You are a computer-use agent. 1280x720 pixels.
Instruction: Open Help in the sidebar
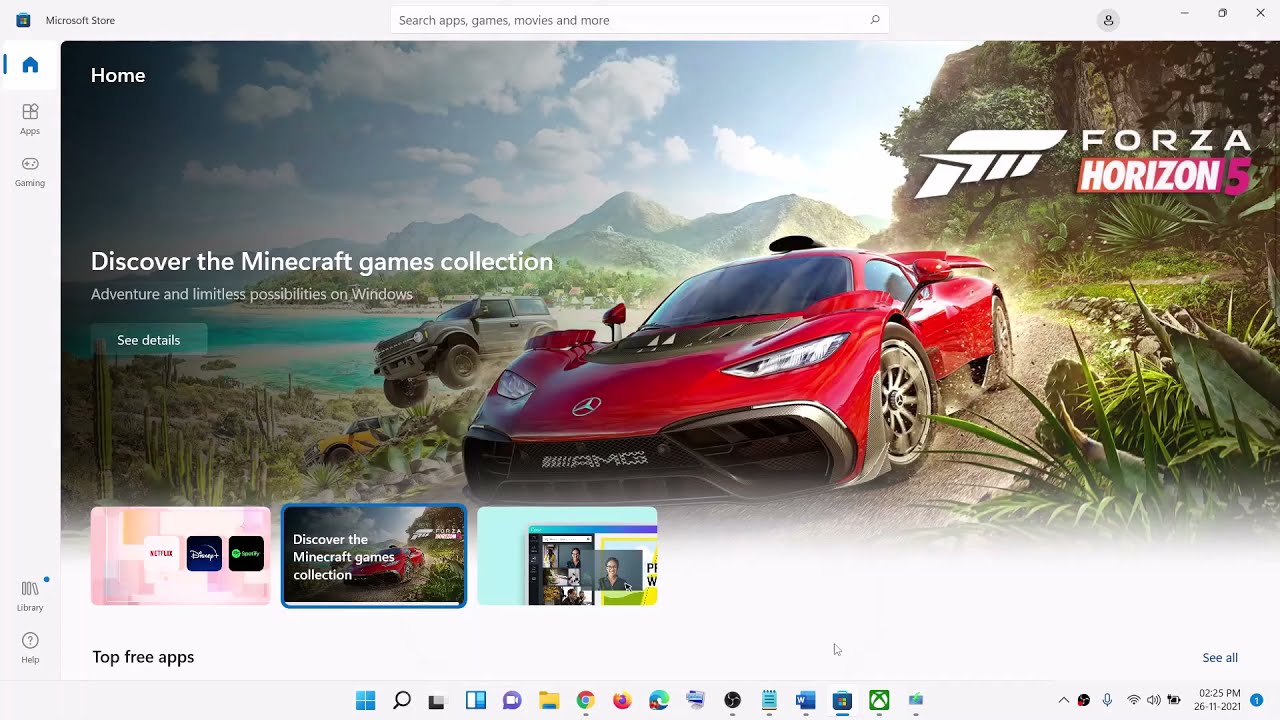coord(30,648)
